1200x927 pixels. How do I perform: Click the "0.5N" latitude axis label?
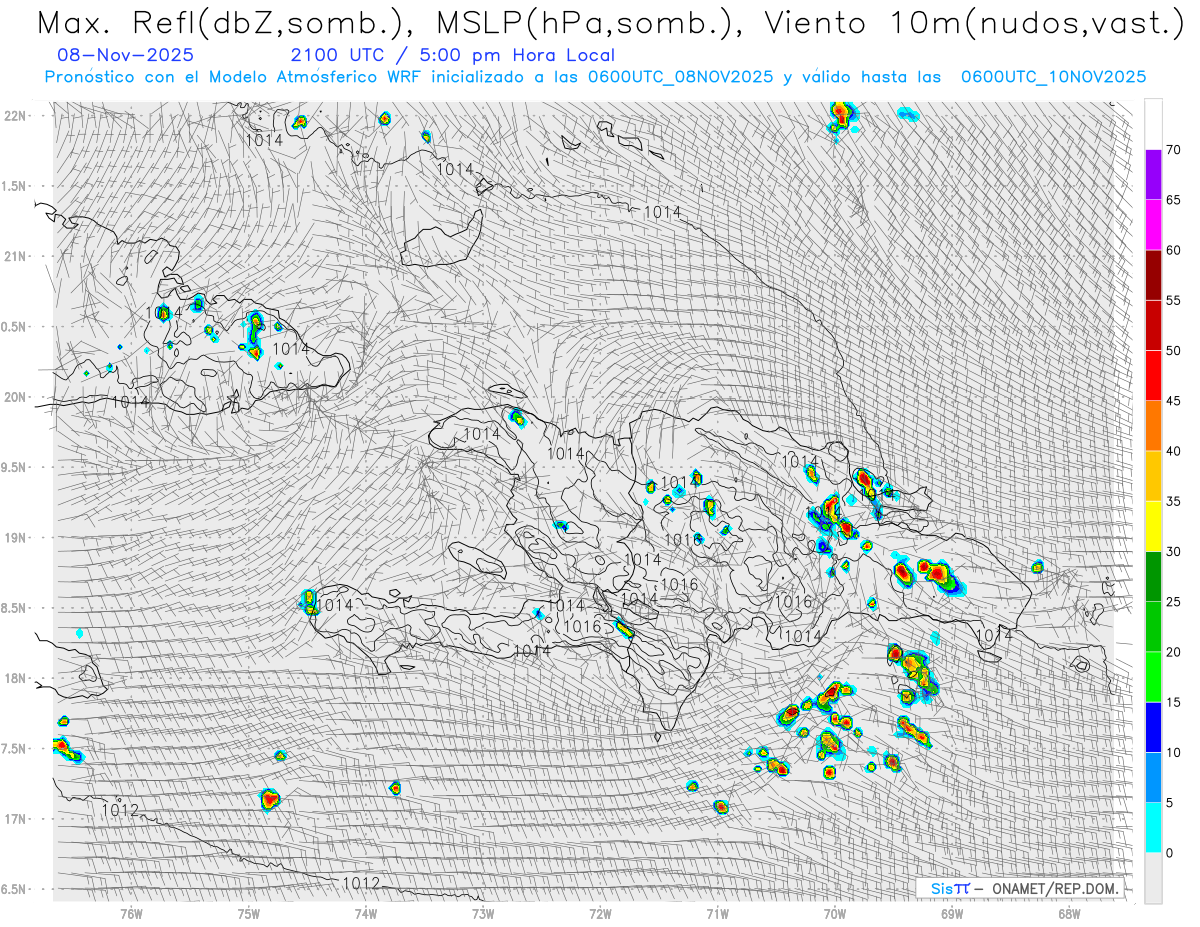(15, 327)
